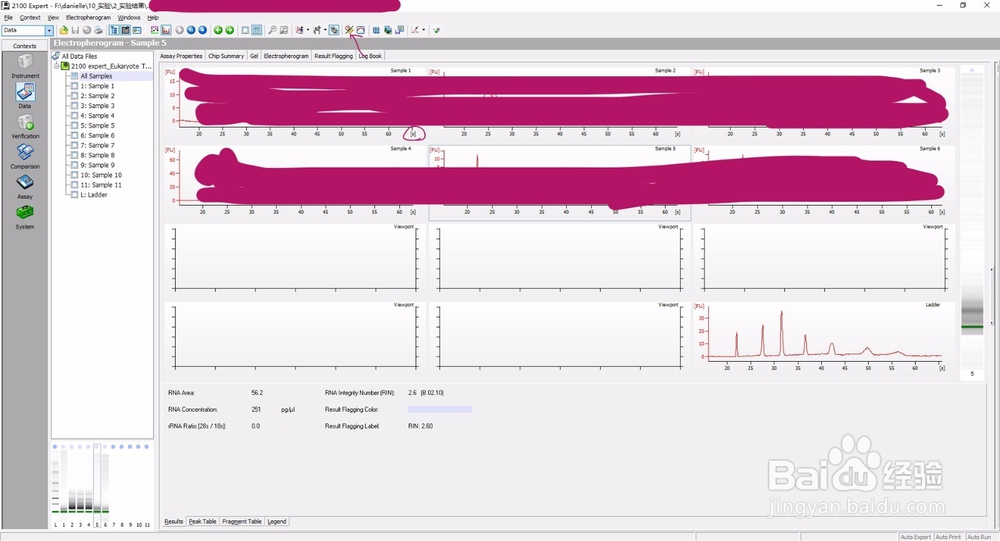Click the green Next Sample arrow
This screenshot has height=541, width=1000.
[x=230, y=30]
